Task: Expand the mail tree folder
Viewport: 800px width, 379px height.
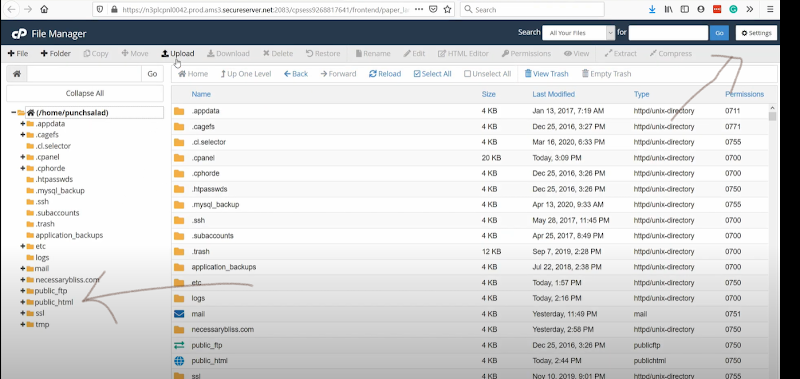Action: (x=22, y=268)
